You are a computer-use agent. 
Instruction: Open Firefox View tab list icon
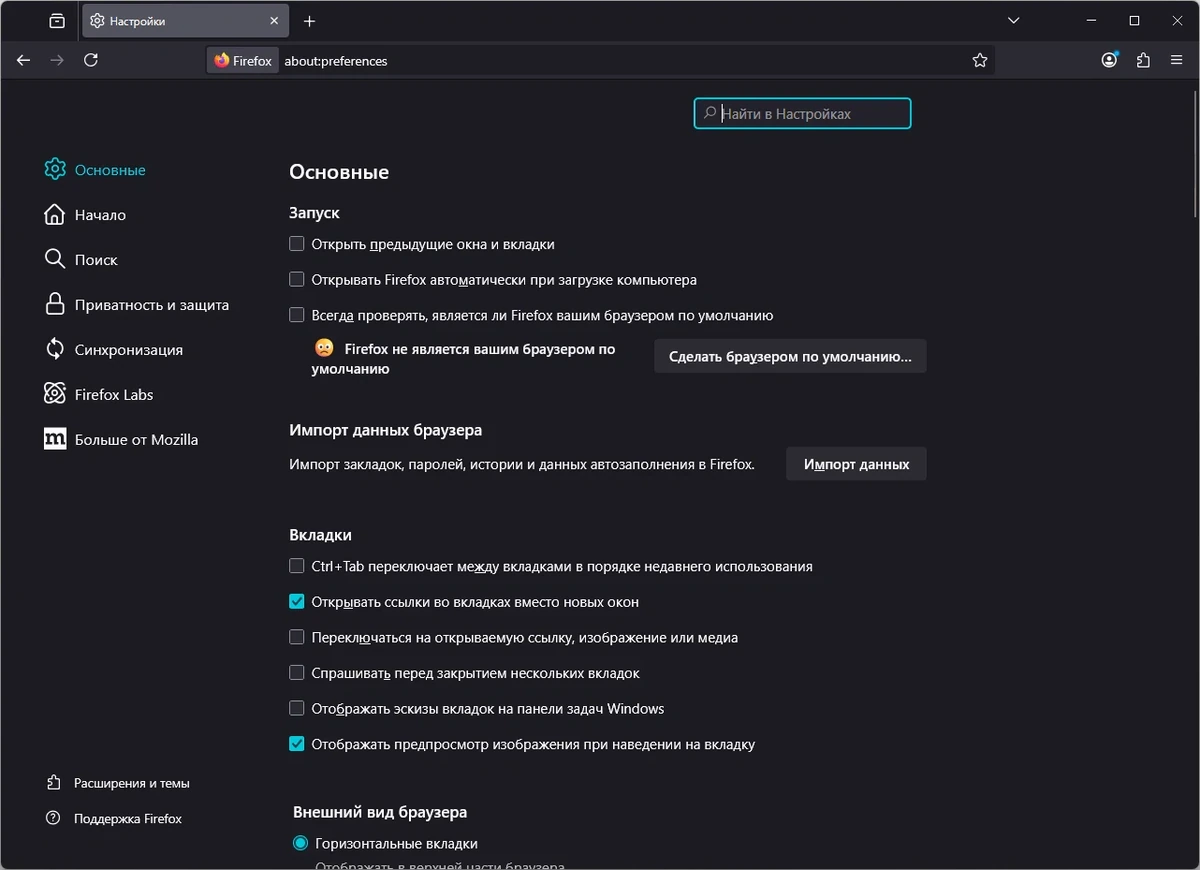(57, 21)
